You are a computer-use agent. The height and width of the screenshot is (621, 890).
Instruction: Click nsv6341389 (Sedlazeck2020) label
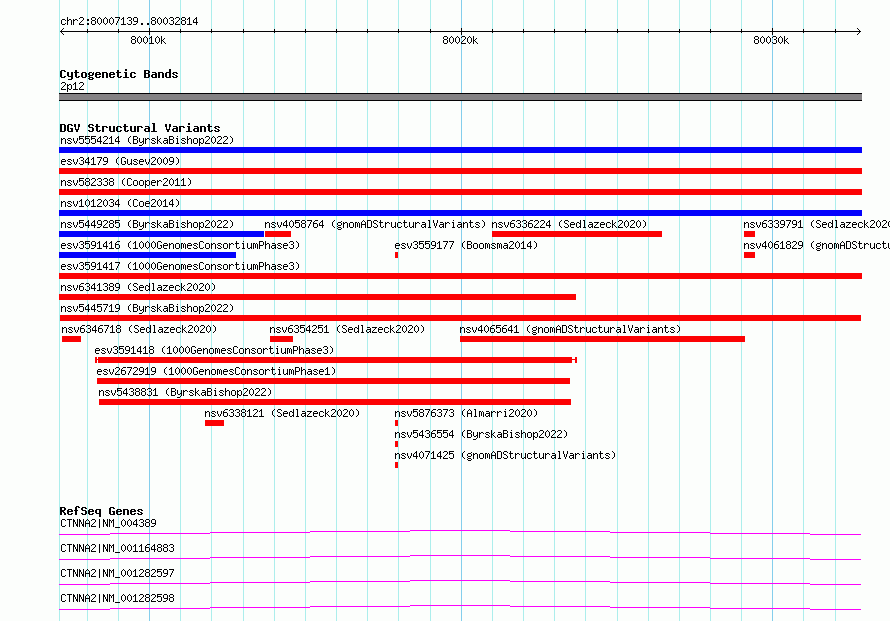pyautogui.click(x=138, y=287)
